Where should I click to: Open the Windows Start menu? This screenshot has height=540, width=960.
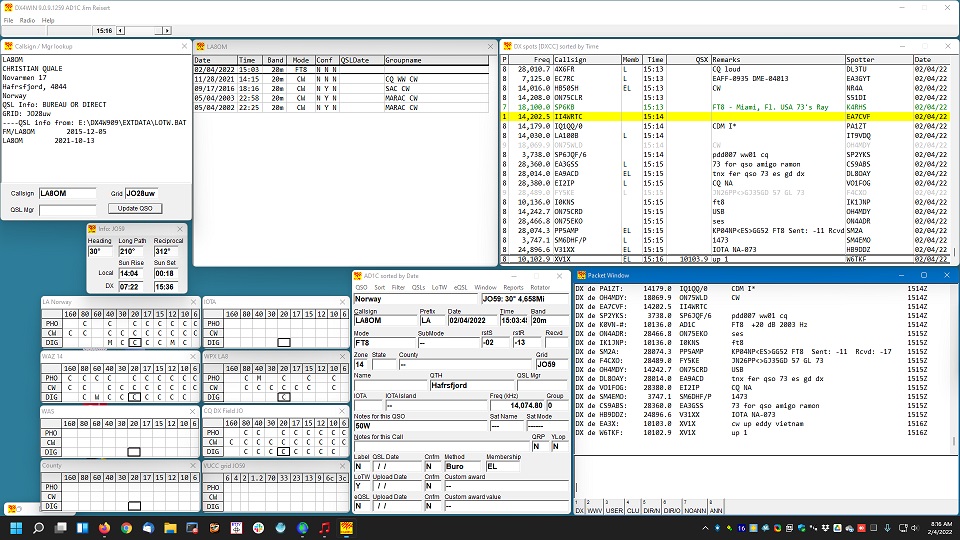click(15, 528)
